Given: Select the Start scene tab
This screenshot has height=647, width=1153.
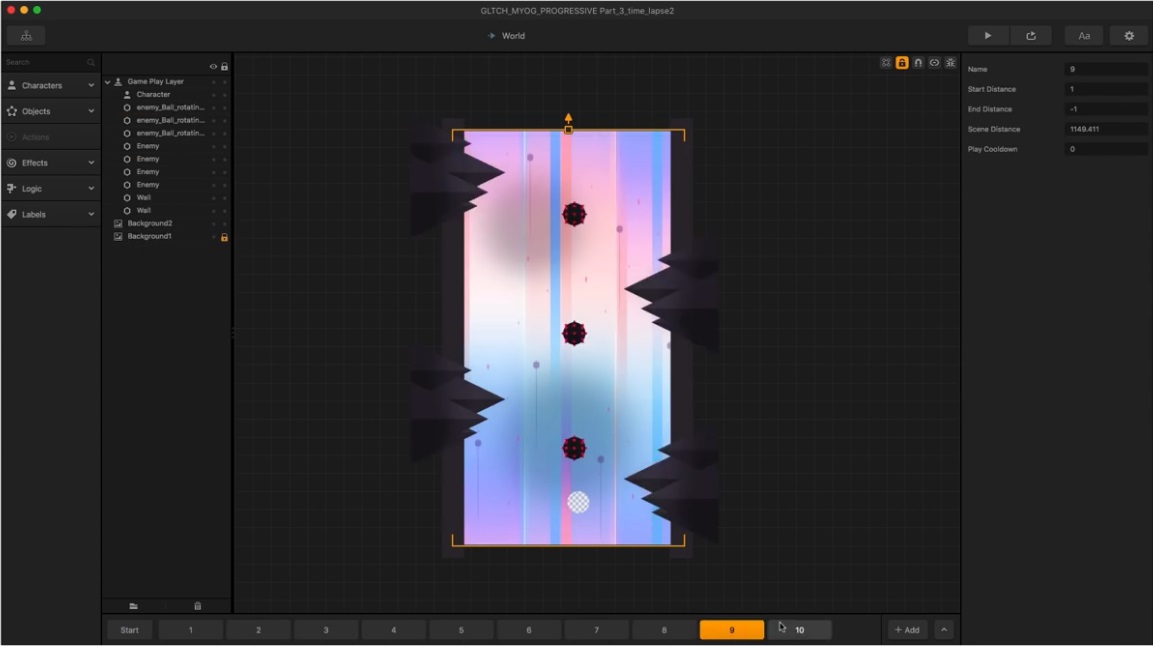Looking at the screenshot, I should (x=129, y=630).
